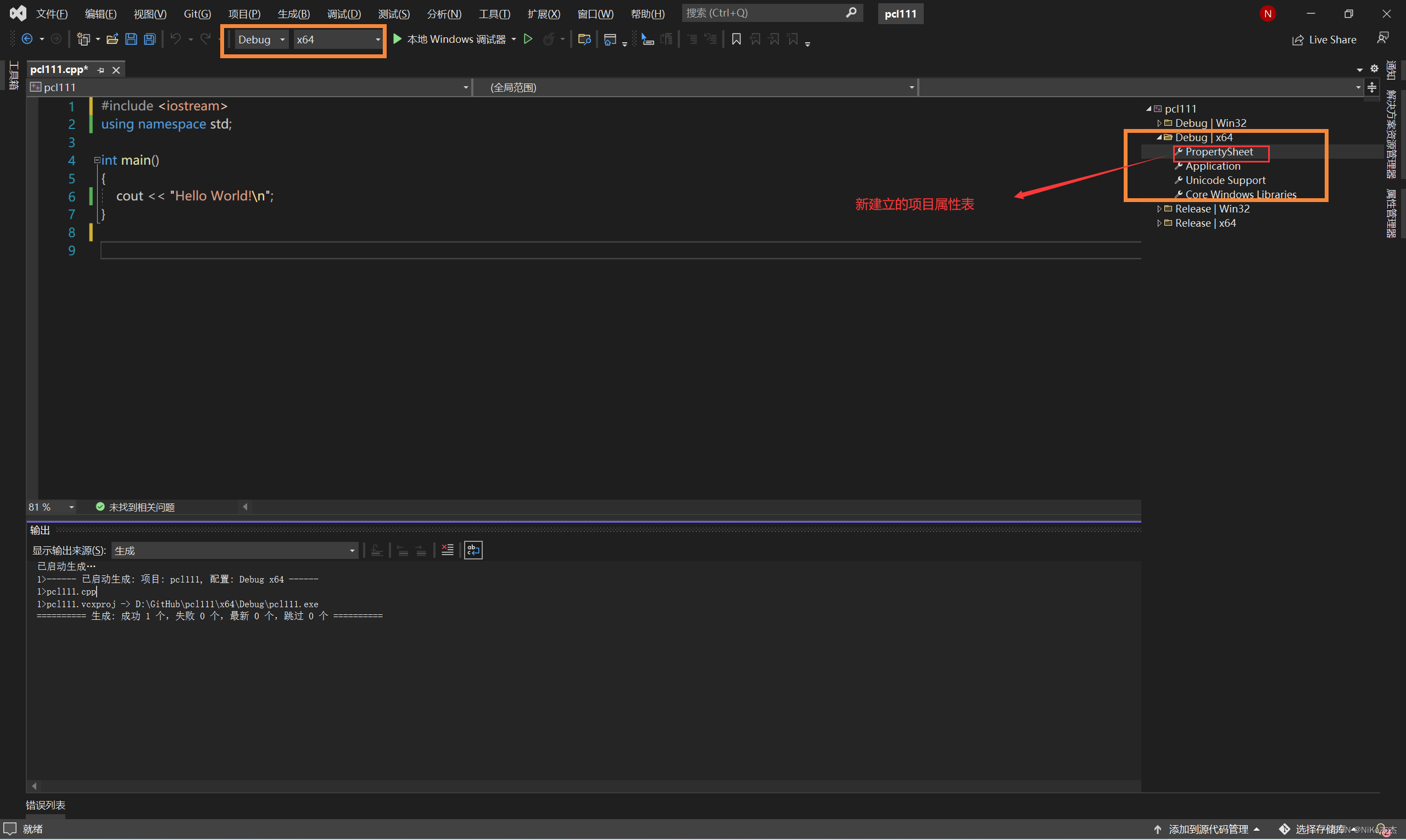
Task: Click the Save All files icon
Action: pyautogui.click(x=148, y=39)
